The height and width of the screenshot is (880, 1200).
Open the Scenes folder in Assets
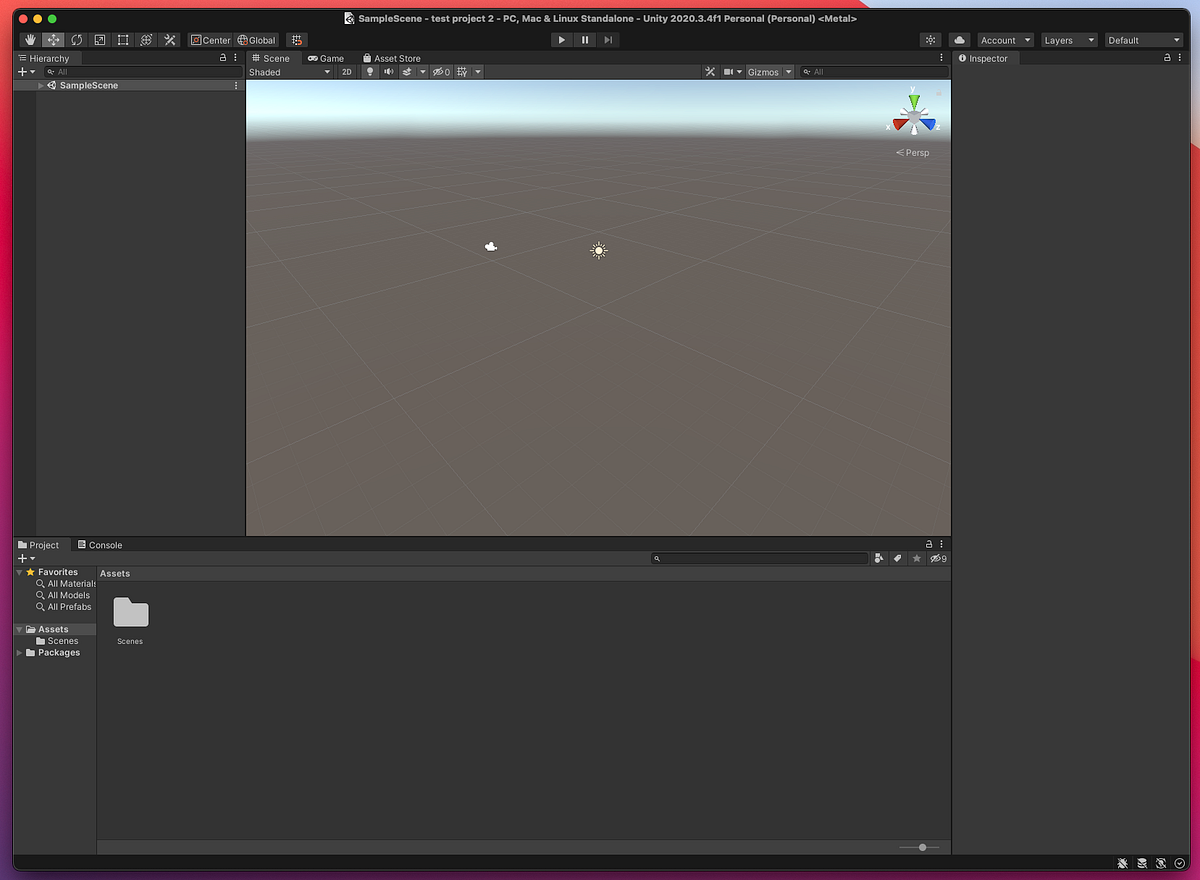130,612
